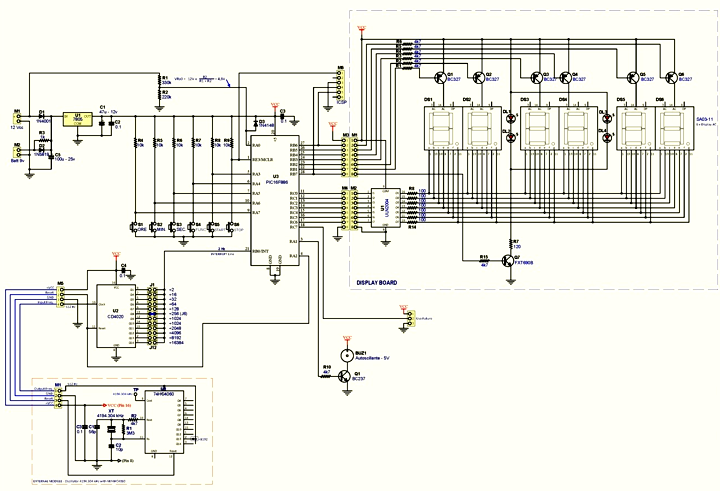Click the "÷4096" jumper label
This screenshot has width=720, height=491.
point(175,333)
